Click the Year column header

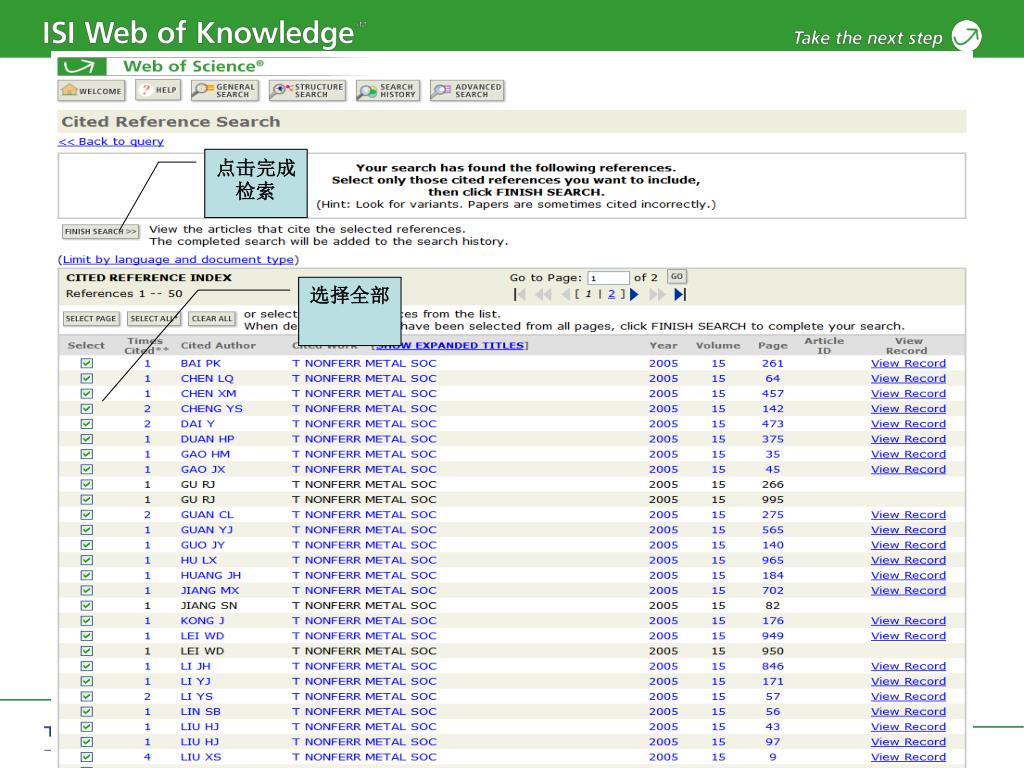click(x=663, y=345)
